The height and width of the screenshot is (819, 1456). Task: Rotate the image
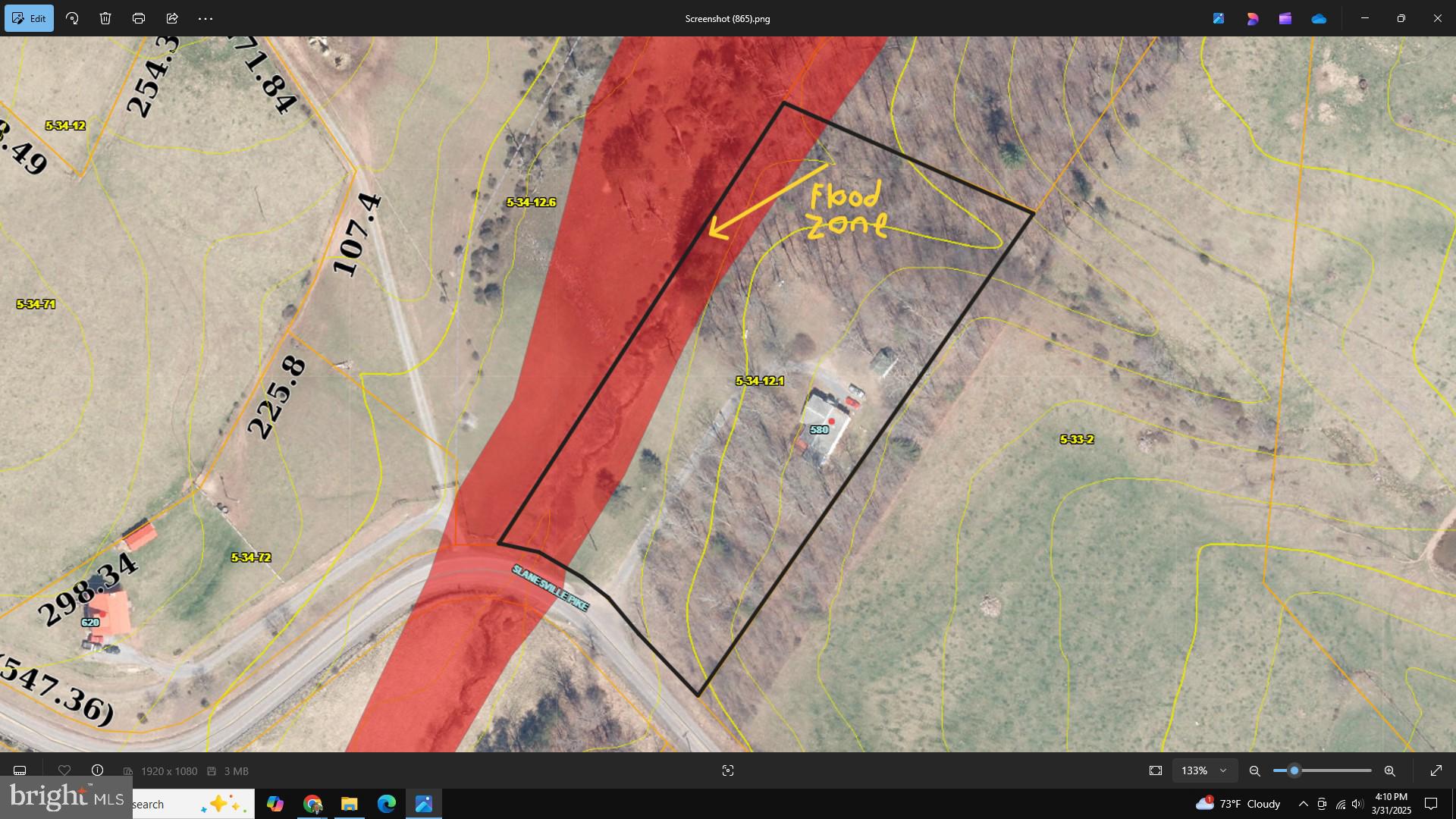pyautogui.click(x=72, y=18)
